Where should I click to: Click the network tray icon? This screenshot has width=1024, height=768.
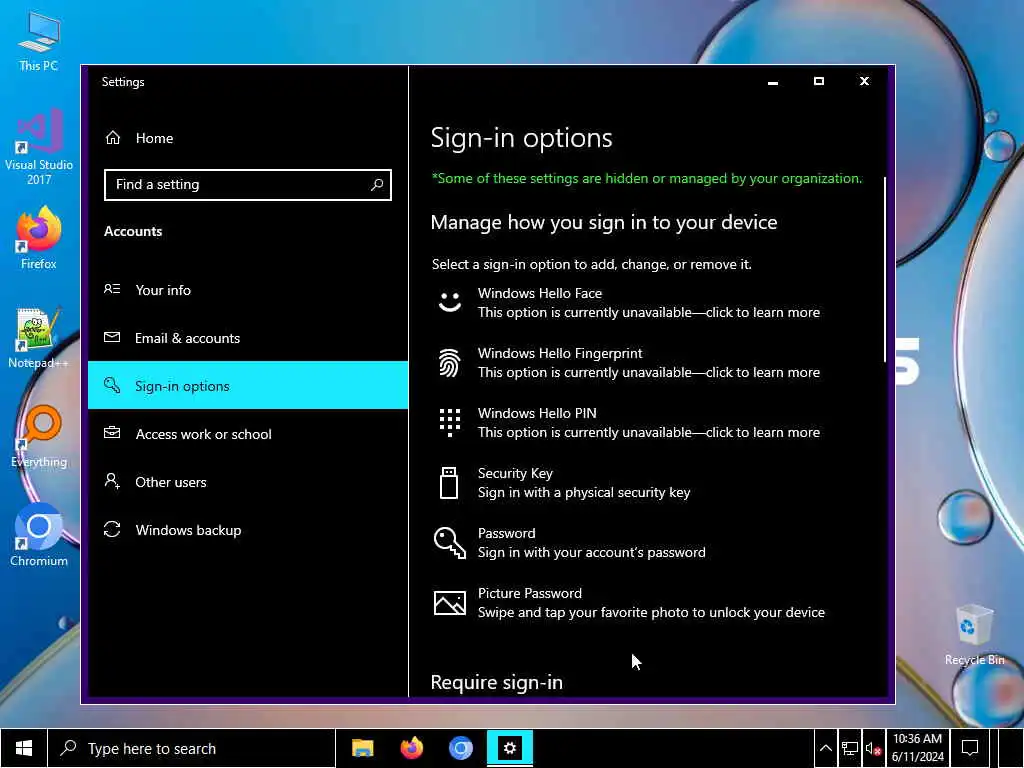(x=850, y=748)
